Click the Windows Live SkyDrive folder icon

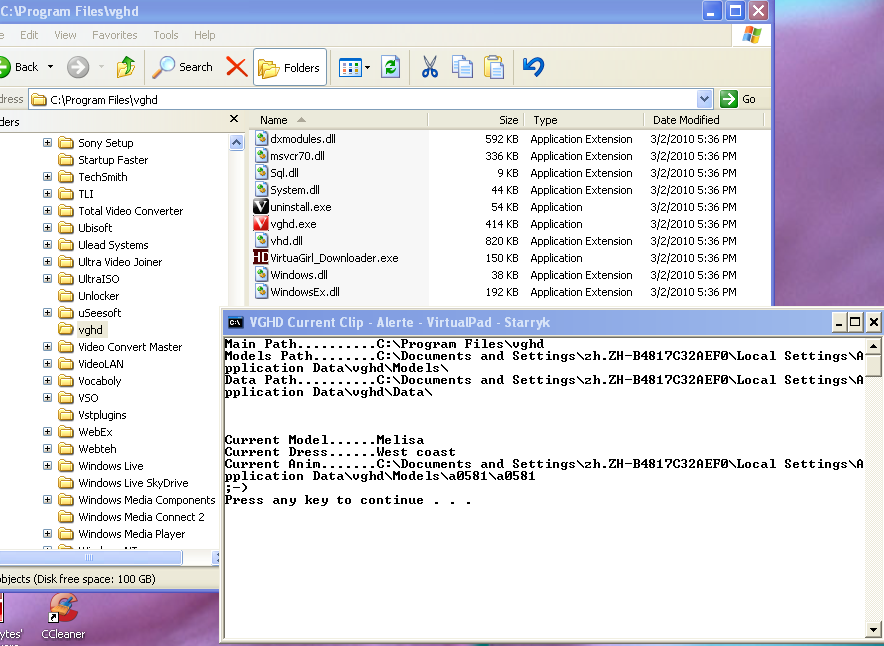[66, 483]
